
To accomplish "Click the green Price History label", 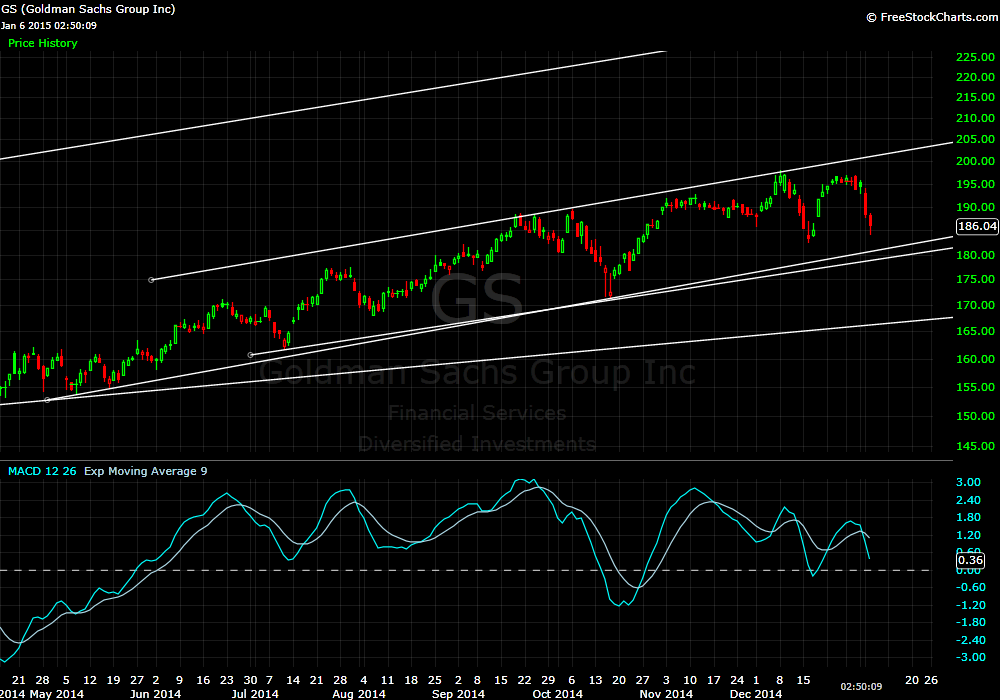I will coord(43,43).
